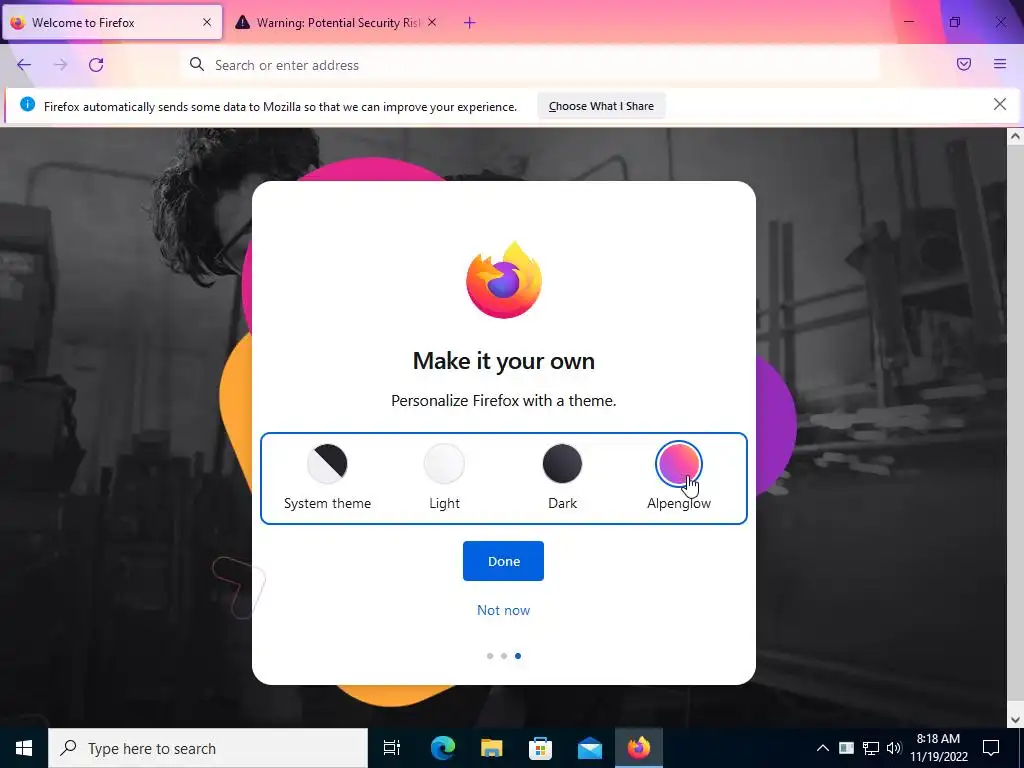Restore down the Firefox window
The image size is (1024, 768).
[x=955, y=22]
